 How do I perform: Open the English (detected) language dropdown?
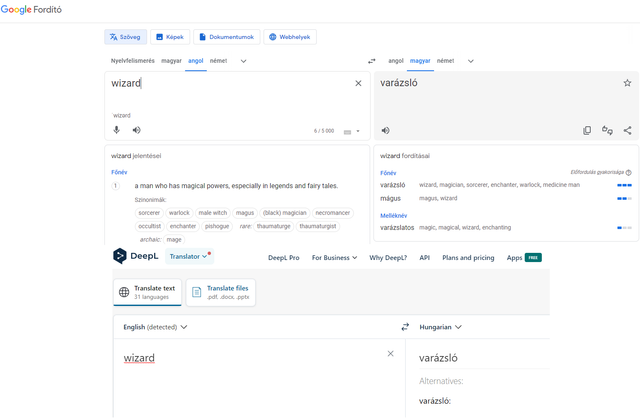[155, 327]
